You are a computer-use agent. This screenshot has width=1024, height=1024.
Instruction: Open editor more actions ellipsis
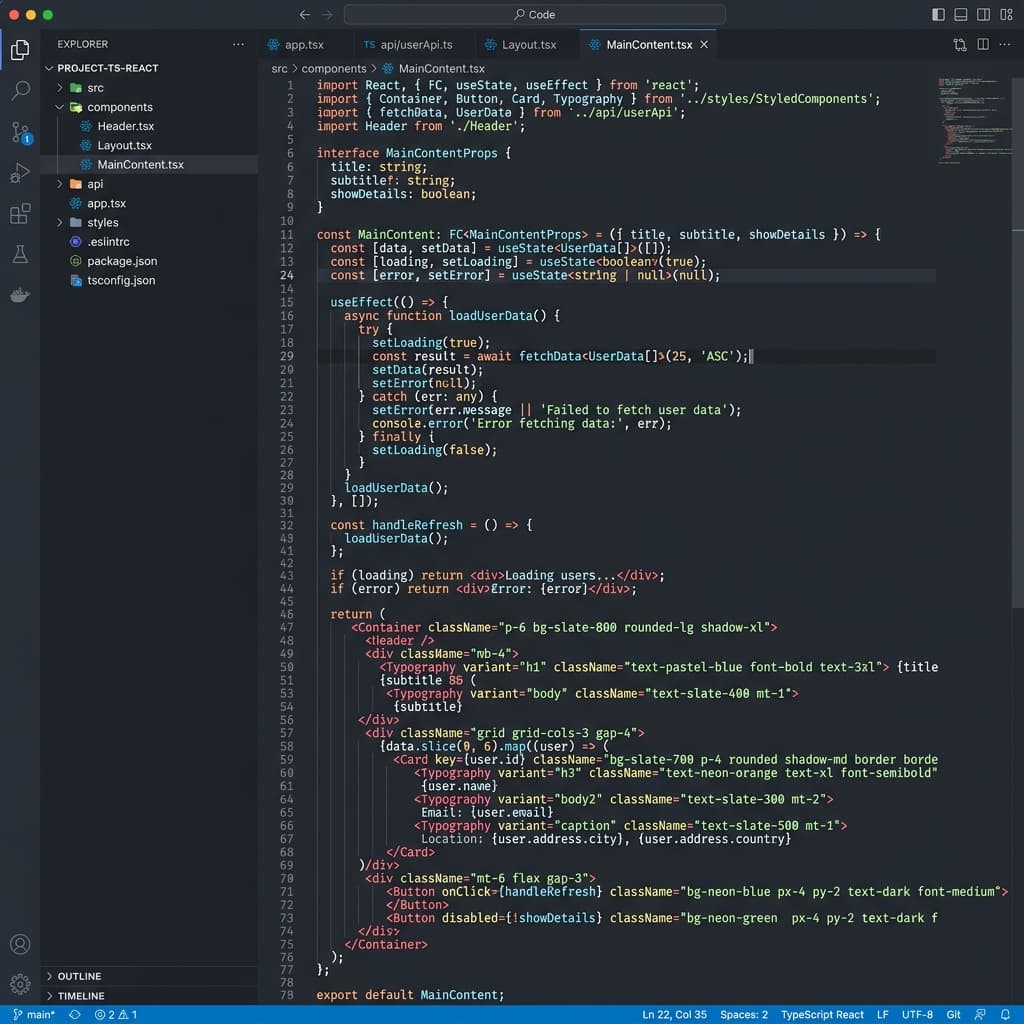(x=1005, y=44)
